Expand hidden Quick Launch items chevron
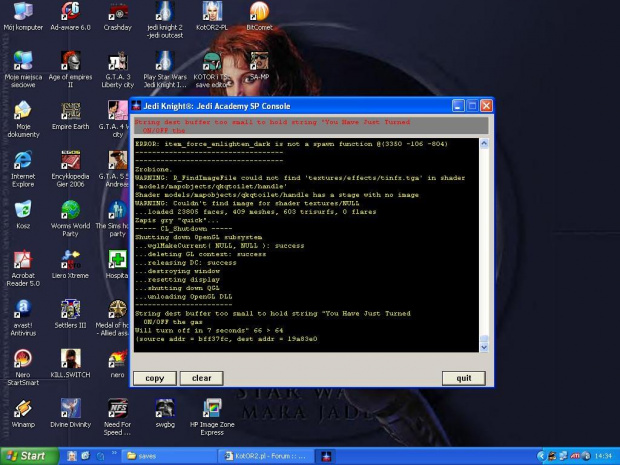The image size is (620, 465). pos(114,453)
